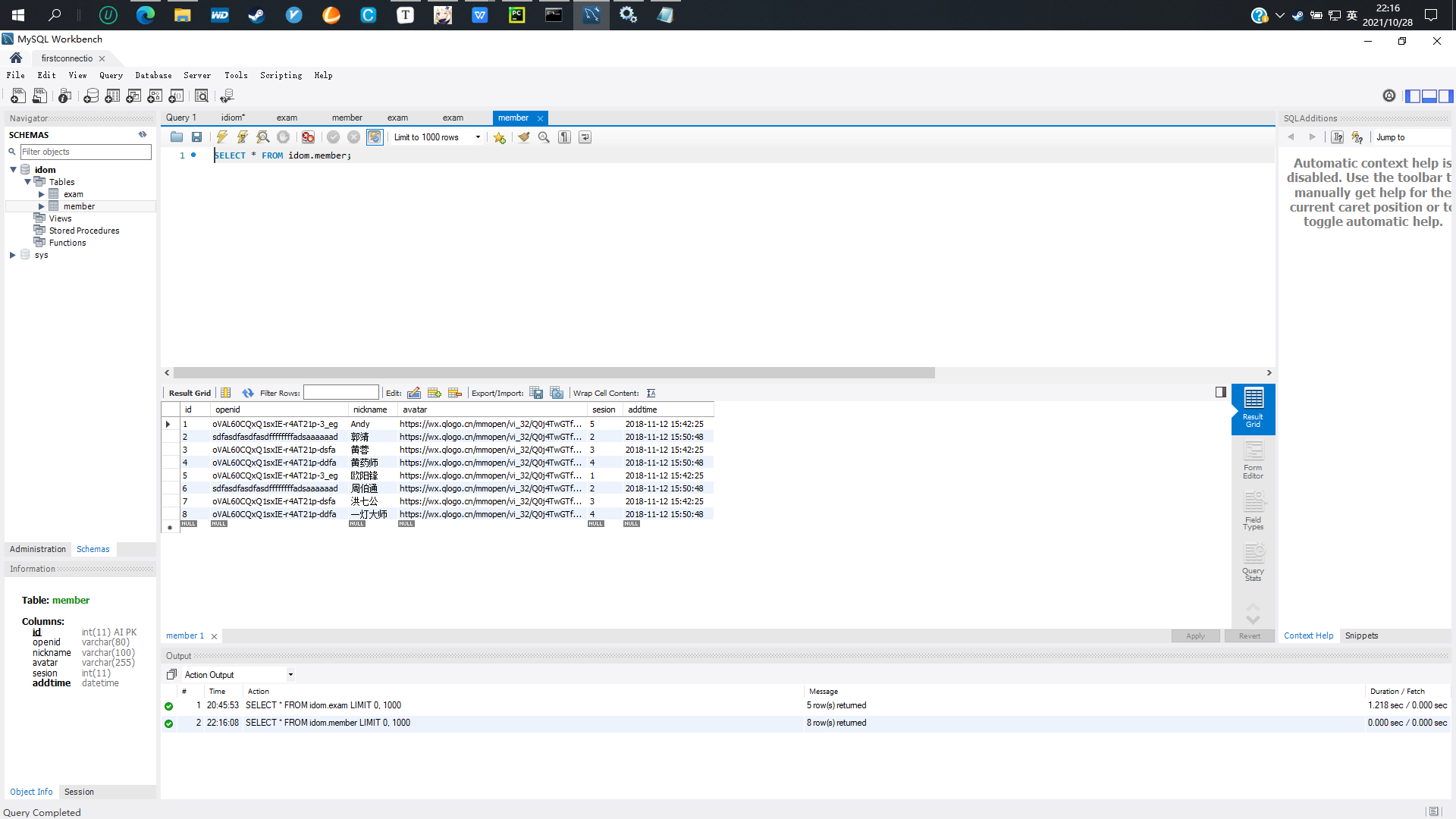
Task: Collapse the idom schema node
Action: point(13,170)
